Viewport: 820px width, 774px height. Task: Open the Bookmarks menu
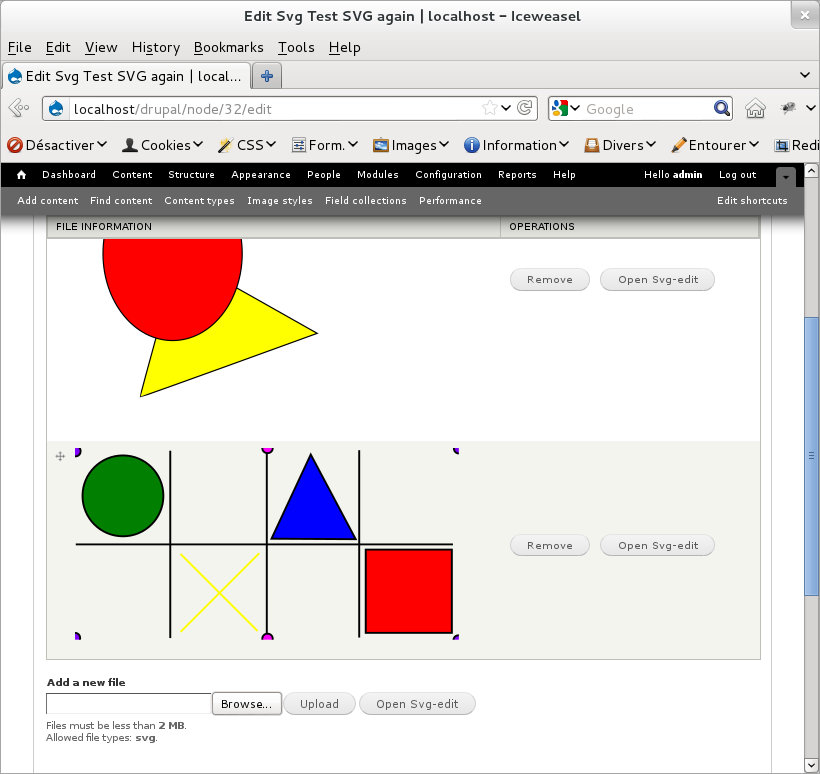228,47
